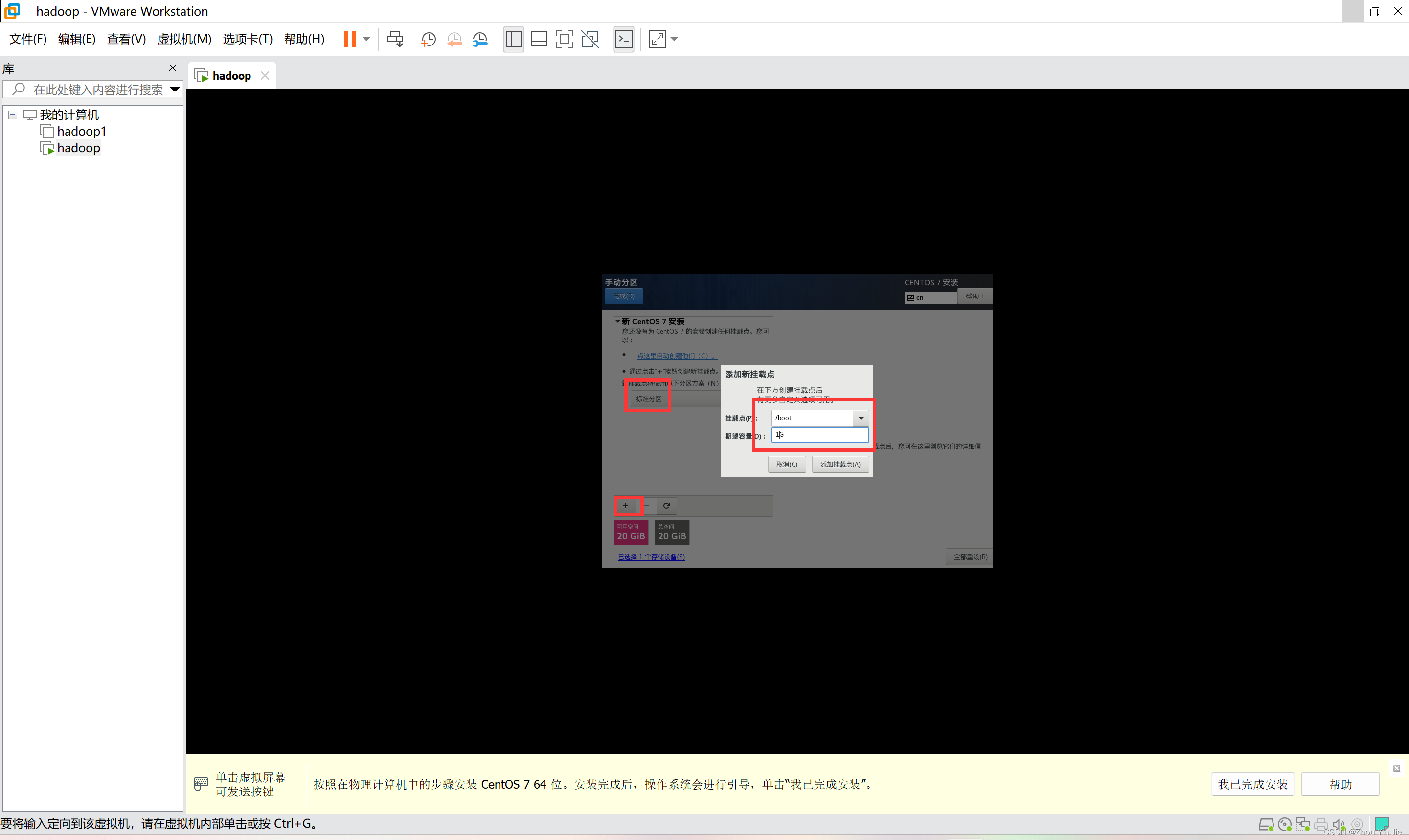Viewport: 1409px width, 840px height.
Task: Click the Send Ctrl+Alt+Del icon
Action: tap(395, 39)
